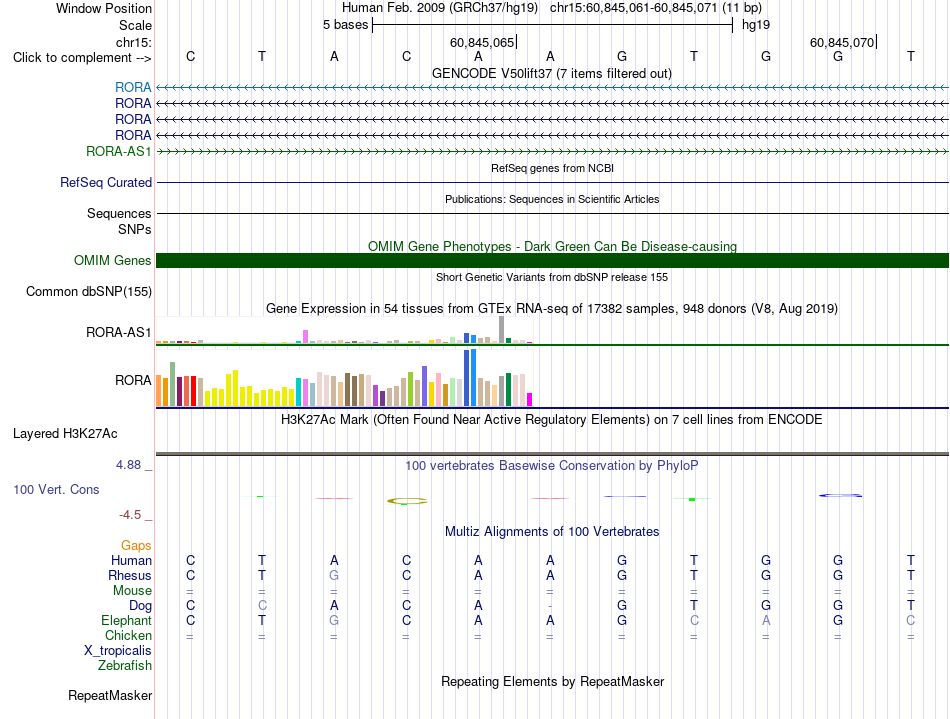Select the Rhesus species alignment label

[x=130, y=575]
